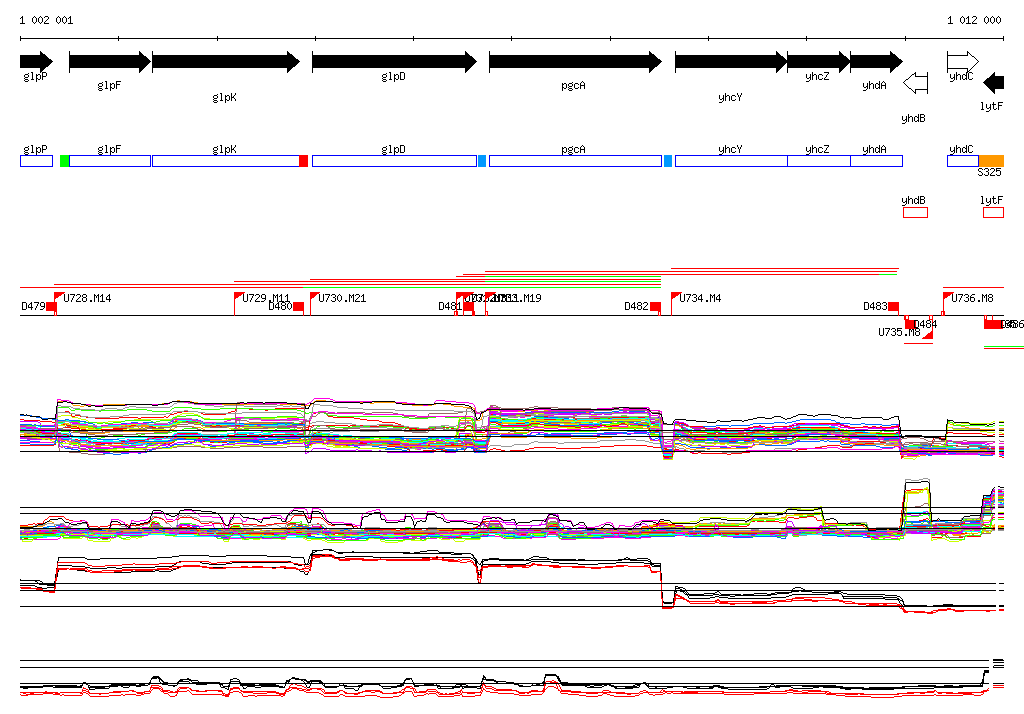
Task: Select the blue-outlined yhcZ annotation box
Action: click(x=819, y=161)
